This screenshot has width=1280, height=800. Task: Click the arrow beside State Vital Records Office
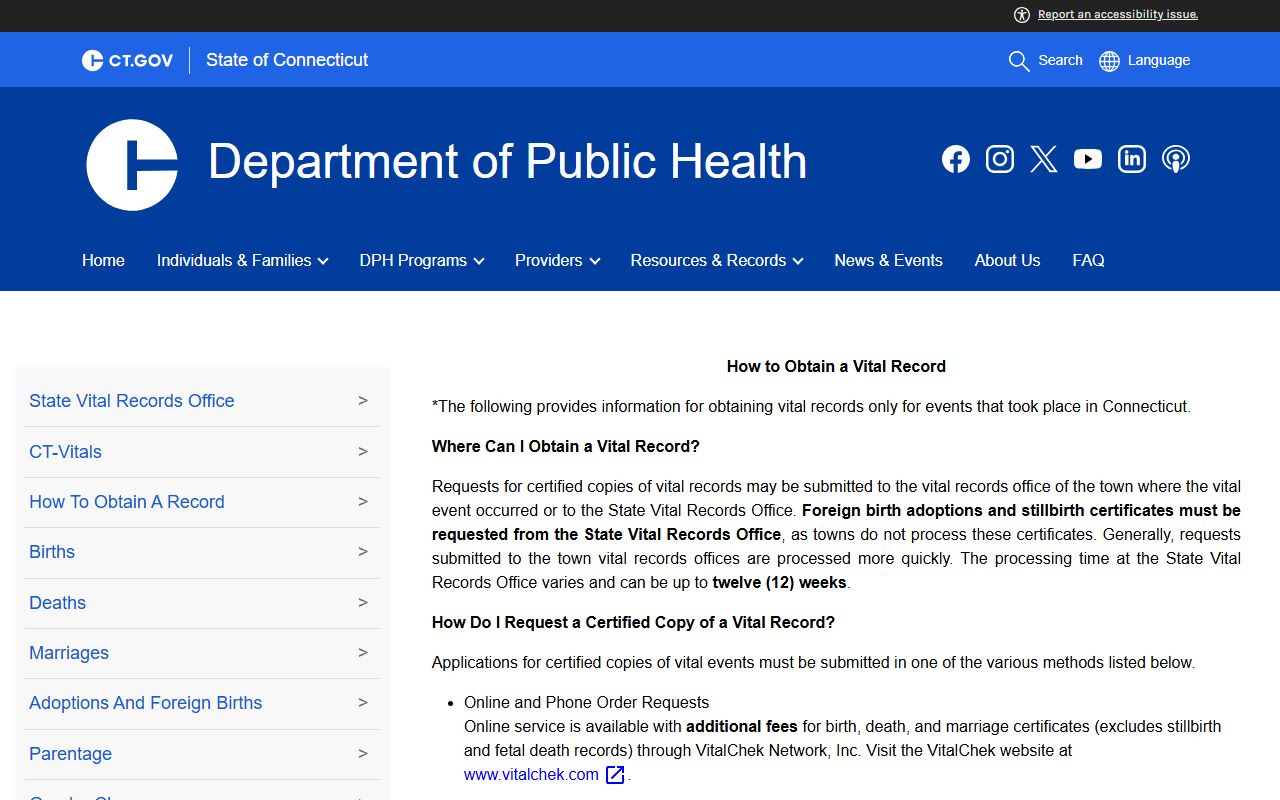[363, 401]
